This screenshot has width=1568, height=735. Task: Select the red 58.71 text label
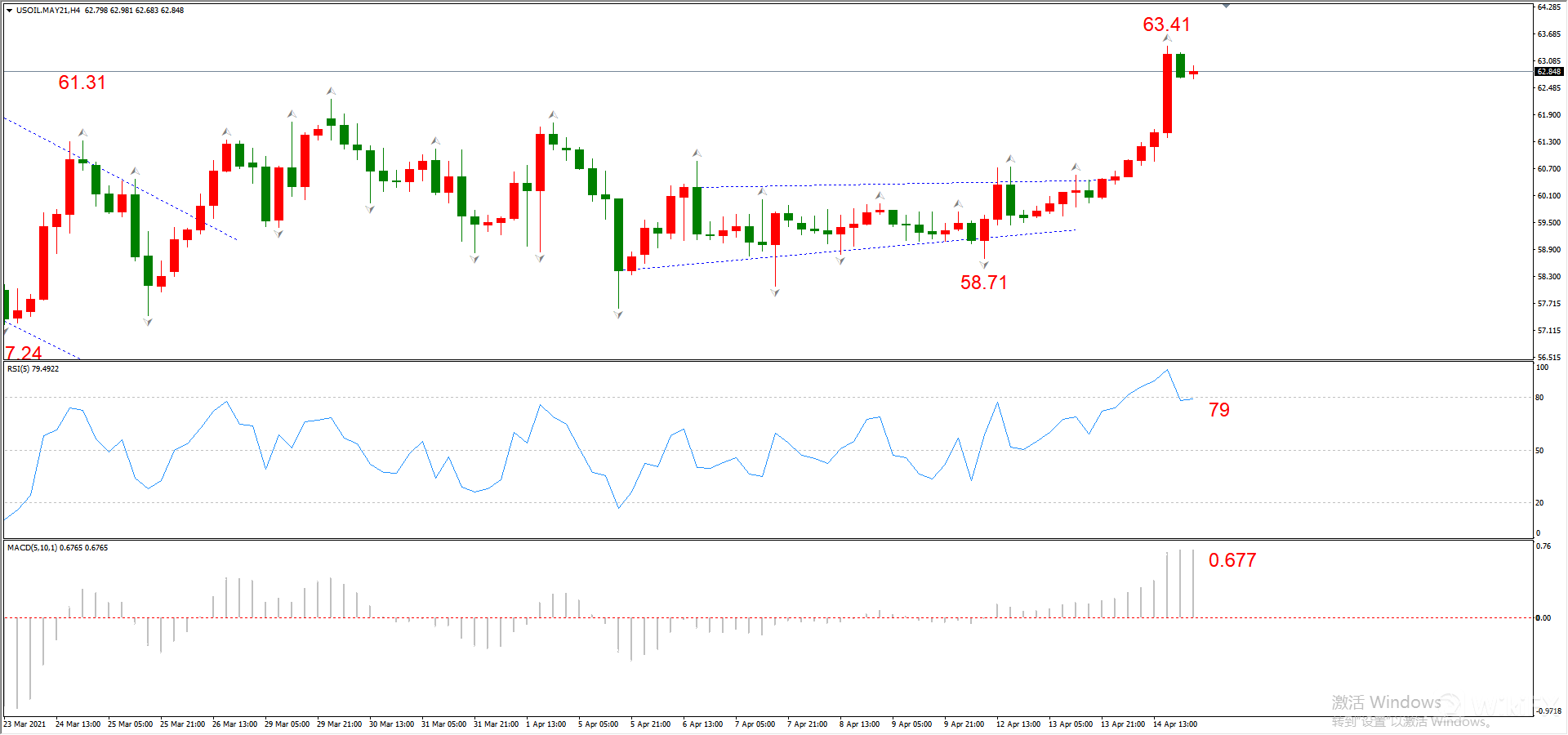coord(983,283)
